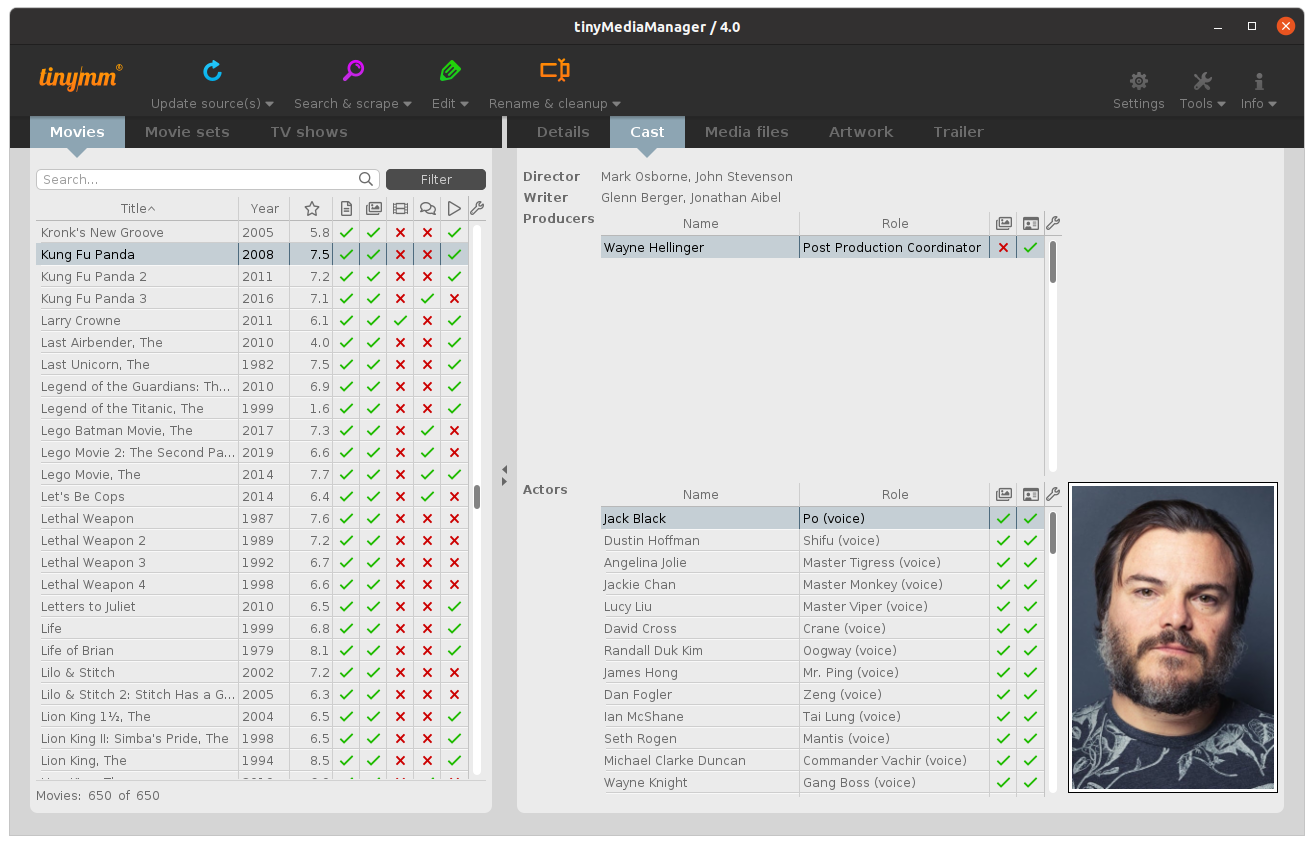Click the green Edit pencil icon
The height and width of the screenshot is (845, 1314).
pyautogui.click(x=450, y=71)
